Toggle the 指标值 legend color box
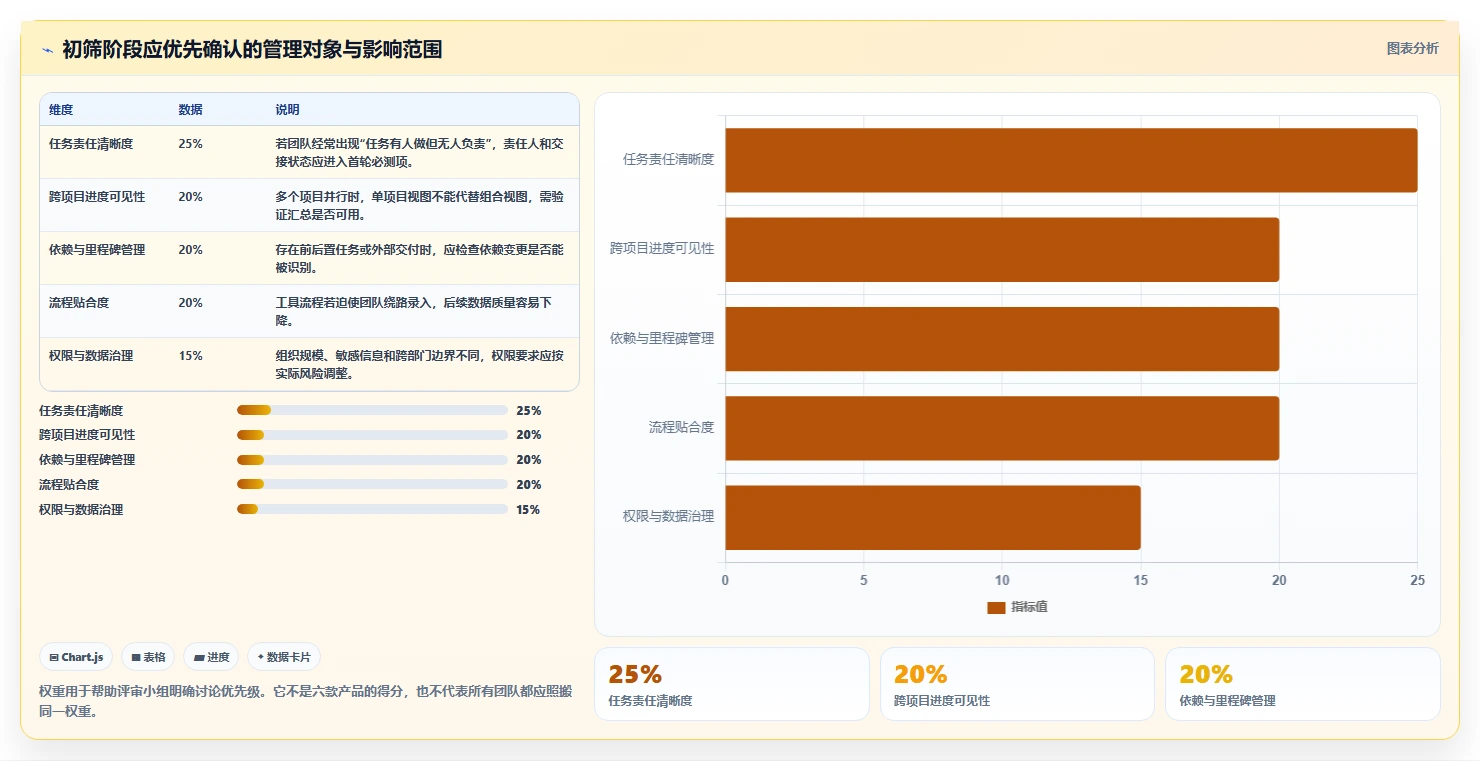 pos(995,607)
